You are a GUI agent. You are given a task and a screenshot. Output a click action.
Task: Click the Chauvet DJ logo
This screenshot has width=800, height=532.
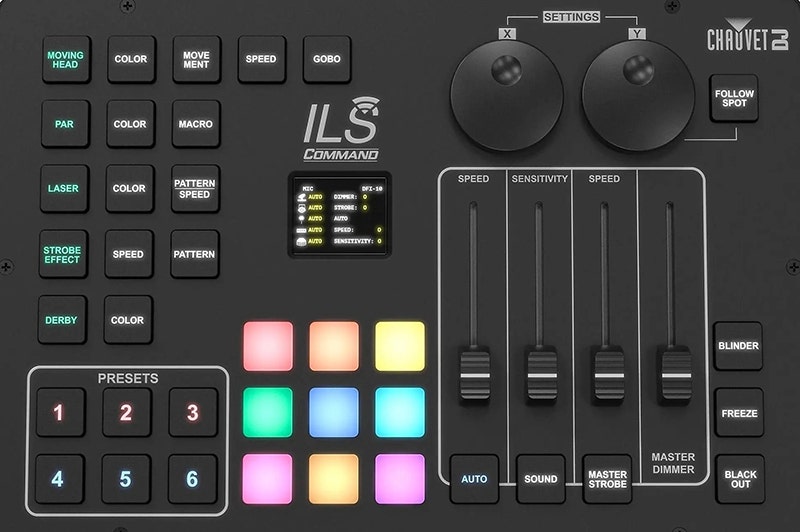tap(748, 35)
